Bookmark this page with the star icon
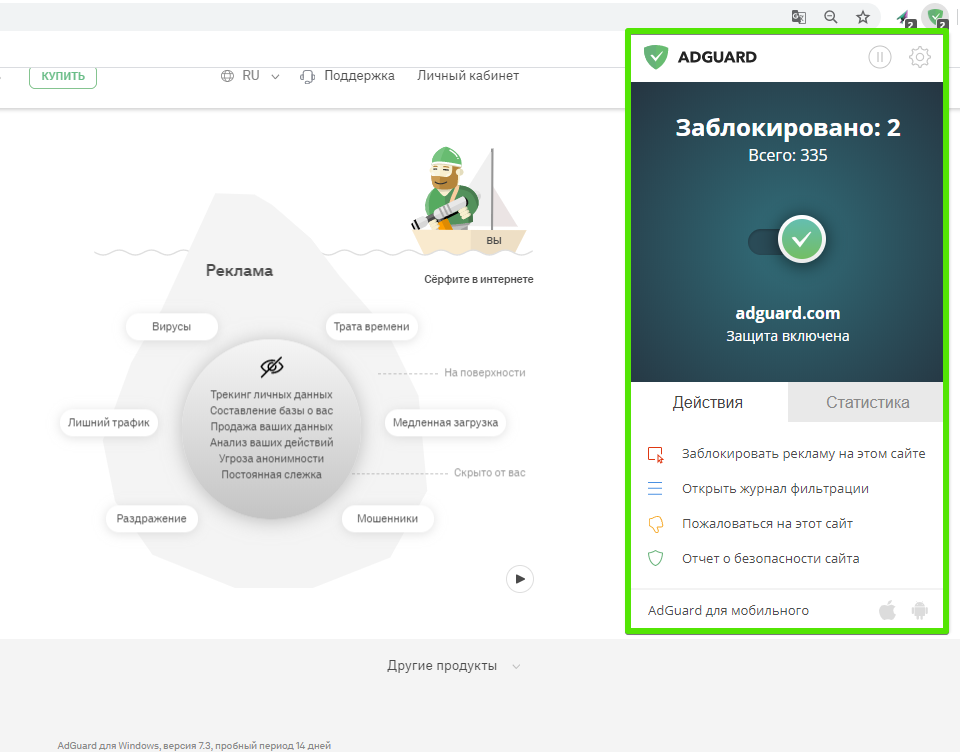960x752 pixels. tap(863, 17)
